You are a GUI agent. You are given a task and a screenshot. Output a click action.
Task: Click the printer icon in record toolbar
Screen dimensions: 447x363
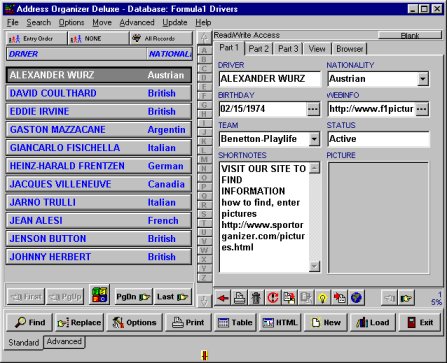pyautogui.click(x=239, y=297)
